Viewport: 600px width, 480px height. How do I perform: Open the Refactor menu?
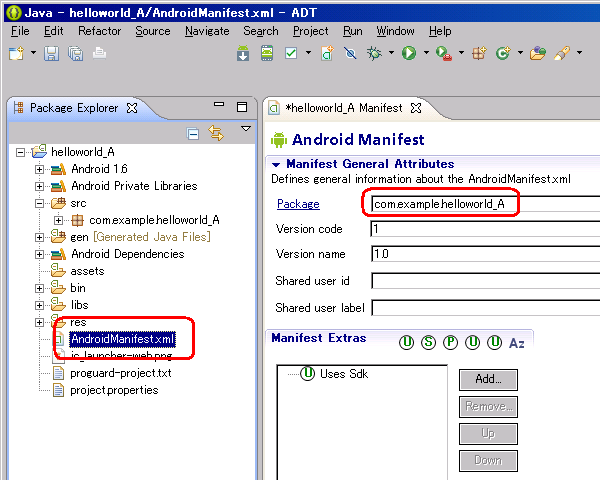click(x=99, y=31)
